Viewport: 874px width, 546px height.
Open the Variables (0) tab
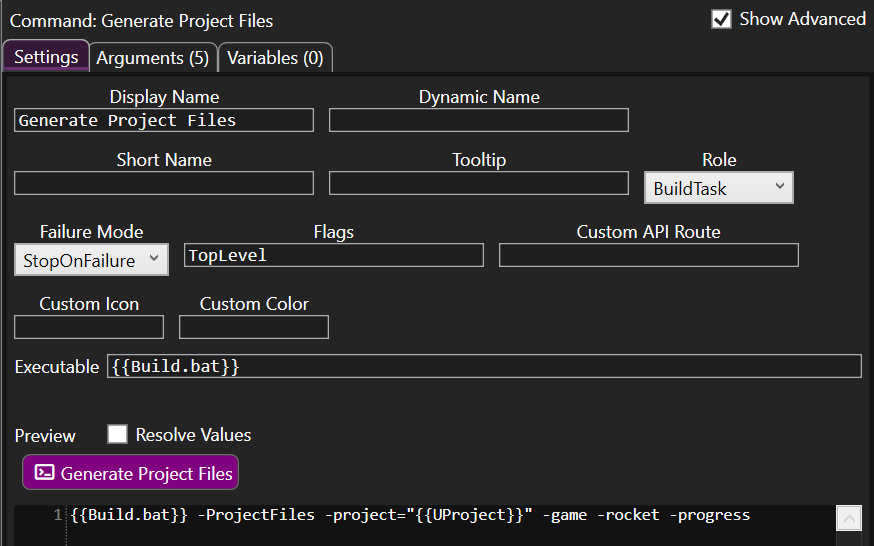pos(275,58)
